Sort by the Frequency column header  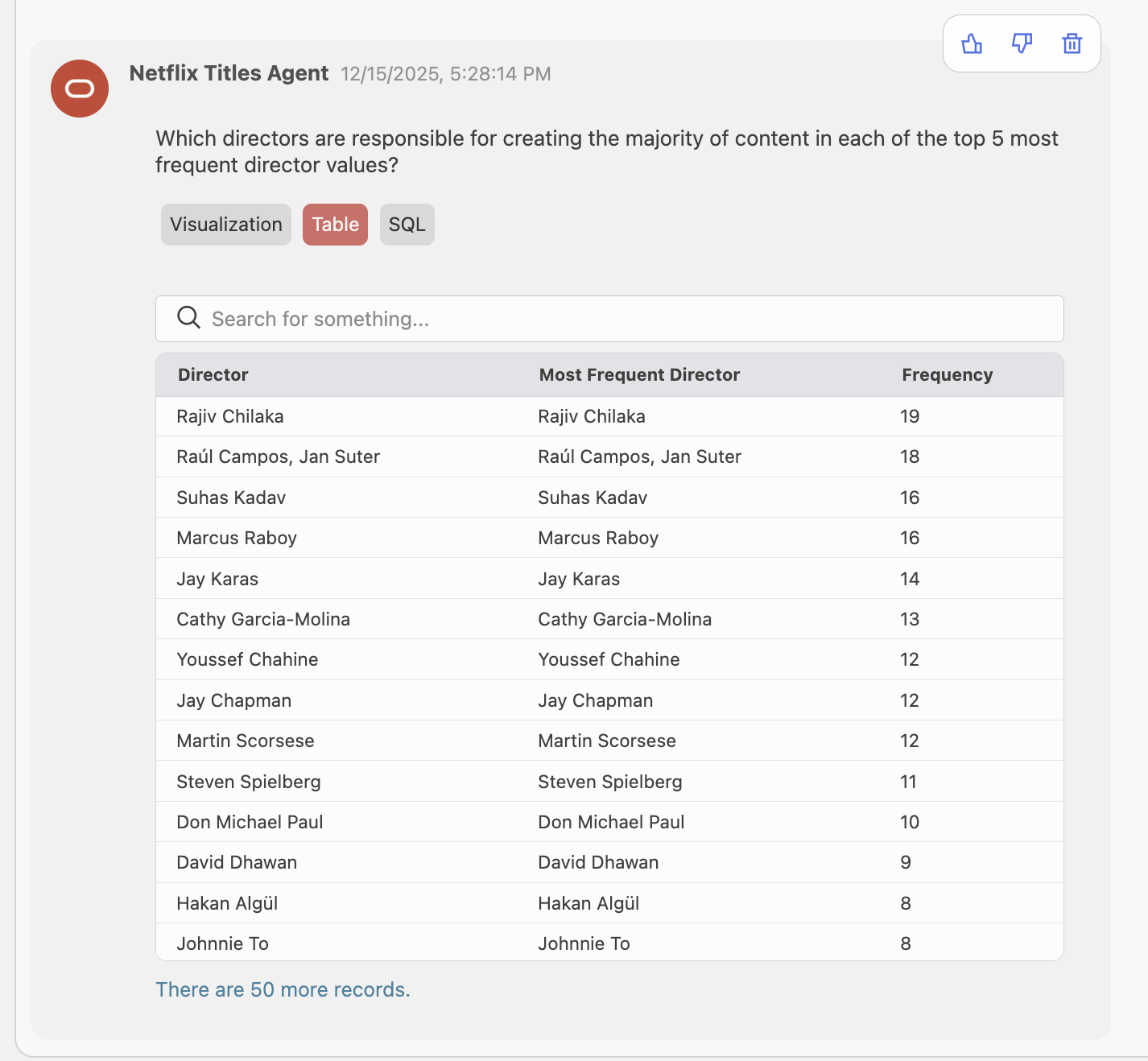947,374
